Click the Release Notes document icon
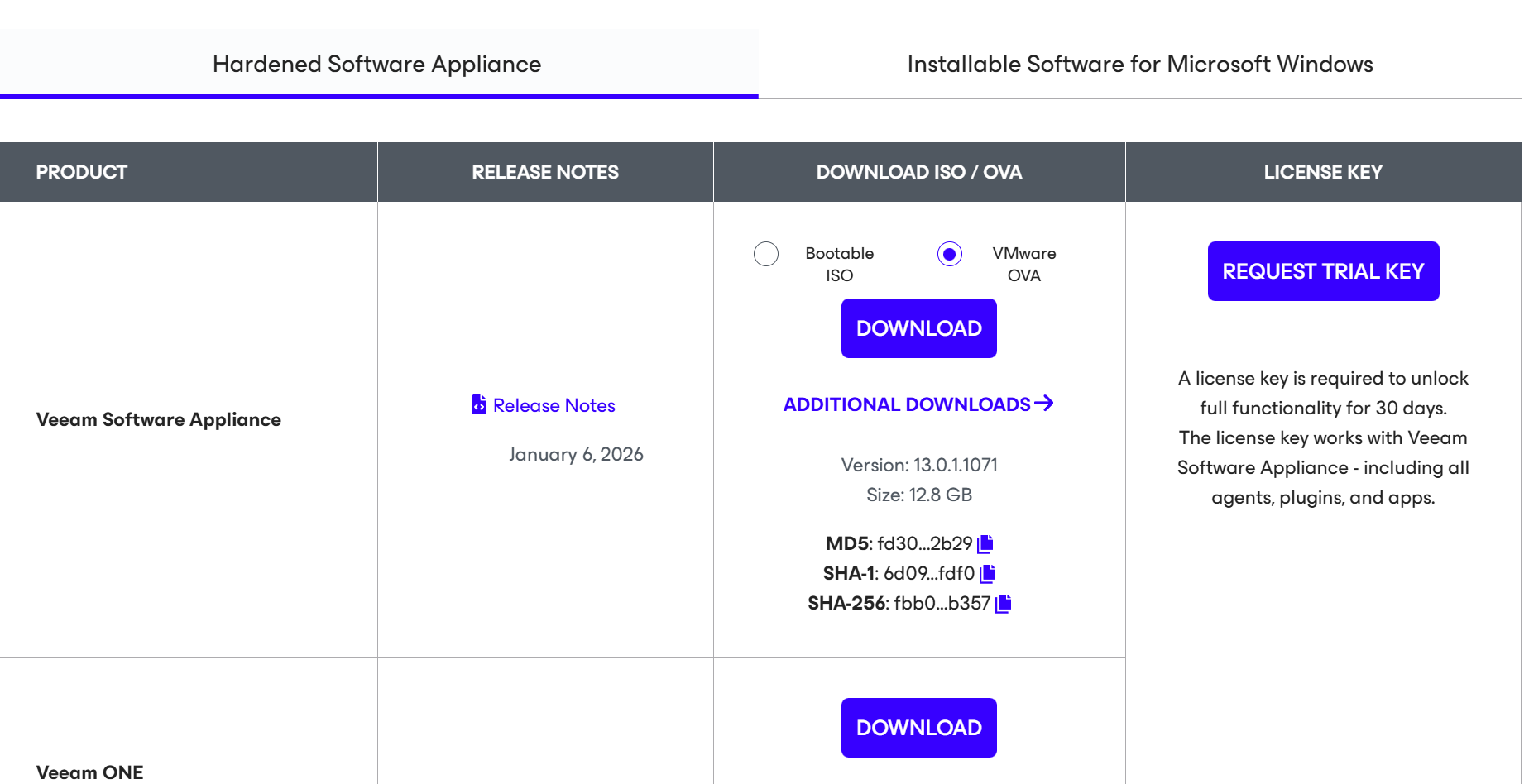 (x=479, y=404)
